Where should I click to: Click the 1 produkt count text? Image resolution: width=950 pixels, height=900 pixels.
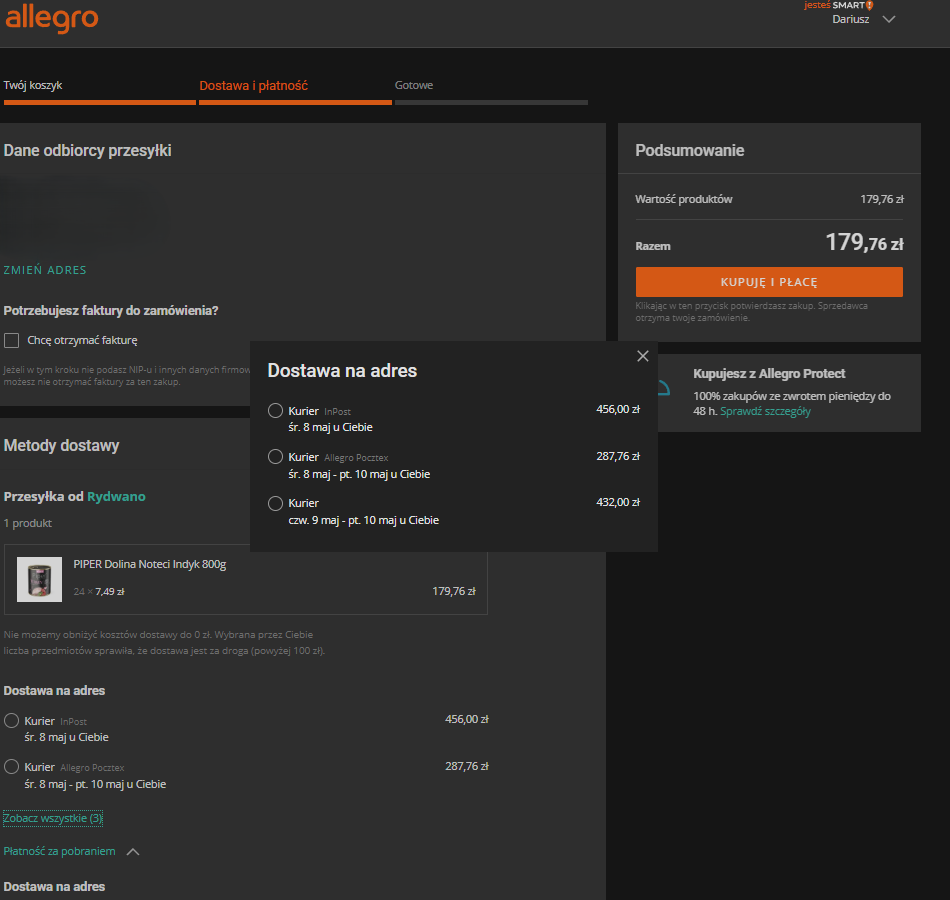[28, 523]
